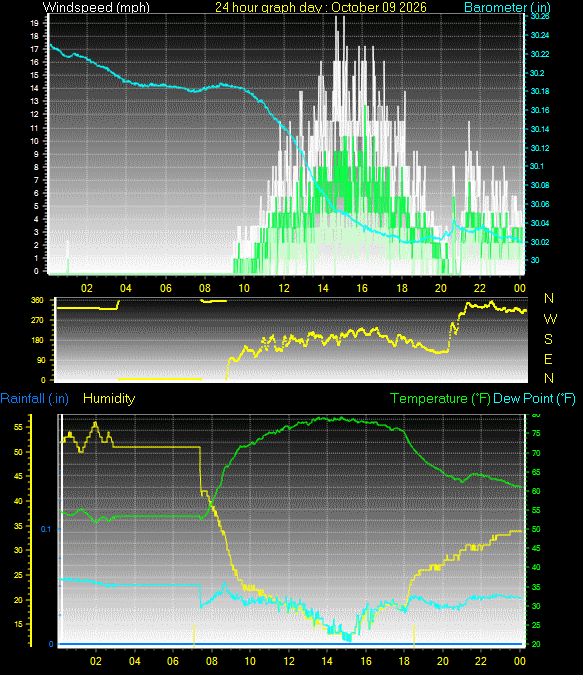The height and width of the screenshot is (675, 583).
Task: Click the 360 wind direction axis value
Action: pyautogui.click(x=37, y=300)
